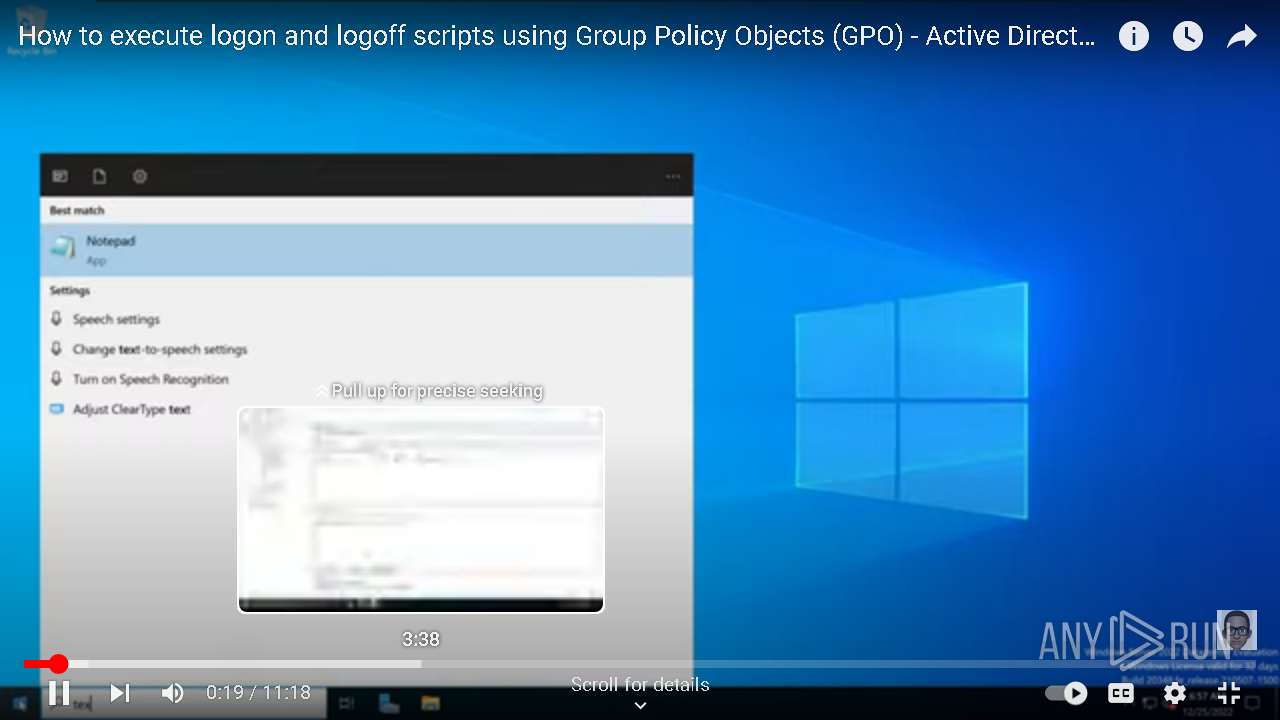The width and height of the screenshot is (1280, 720).
Task: Open Adjust ClearType text result
Action: pyautogui.click(x=131, y=409)
